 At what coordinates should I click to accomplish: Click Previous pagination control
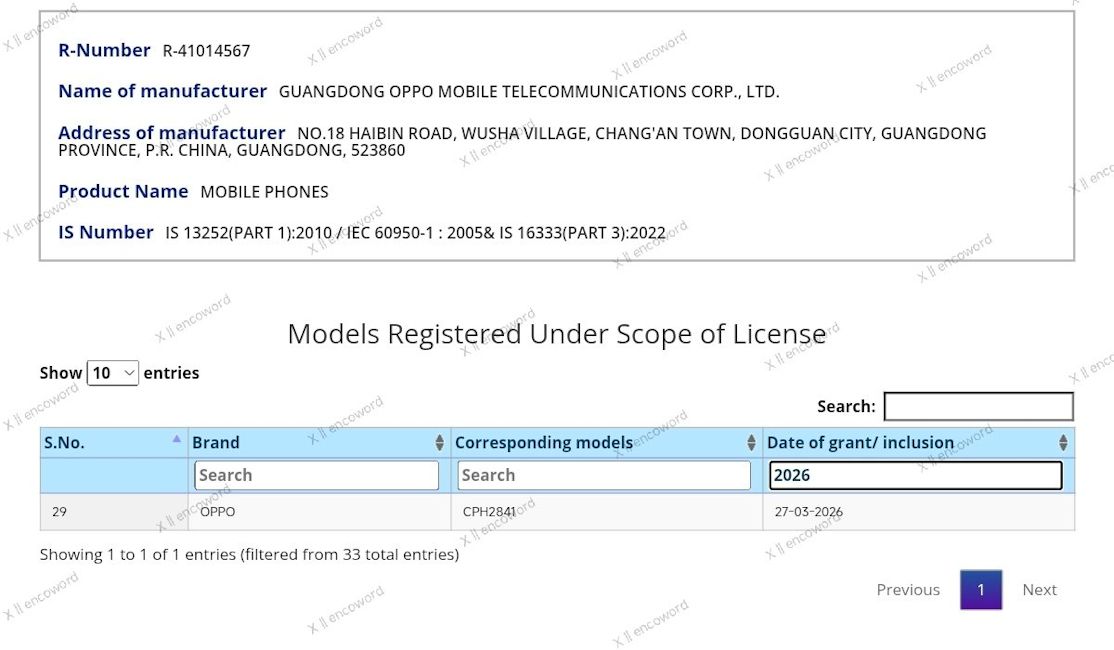click(x=907, y=590)
